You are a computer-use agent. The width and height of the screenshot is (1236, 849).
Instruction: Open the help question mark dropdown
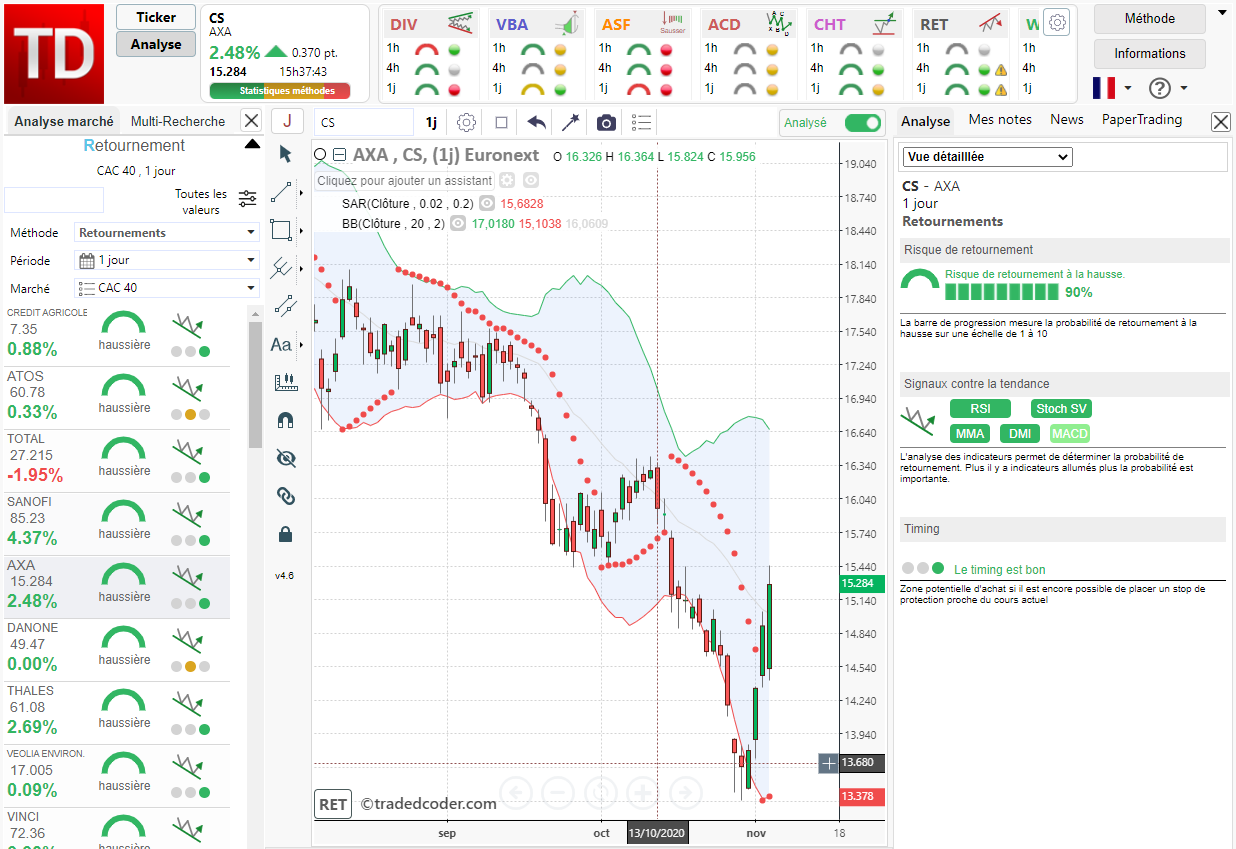click(x=1167, y=88)
